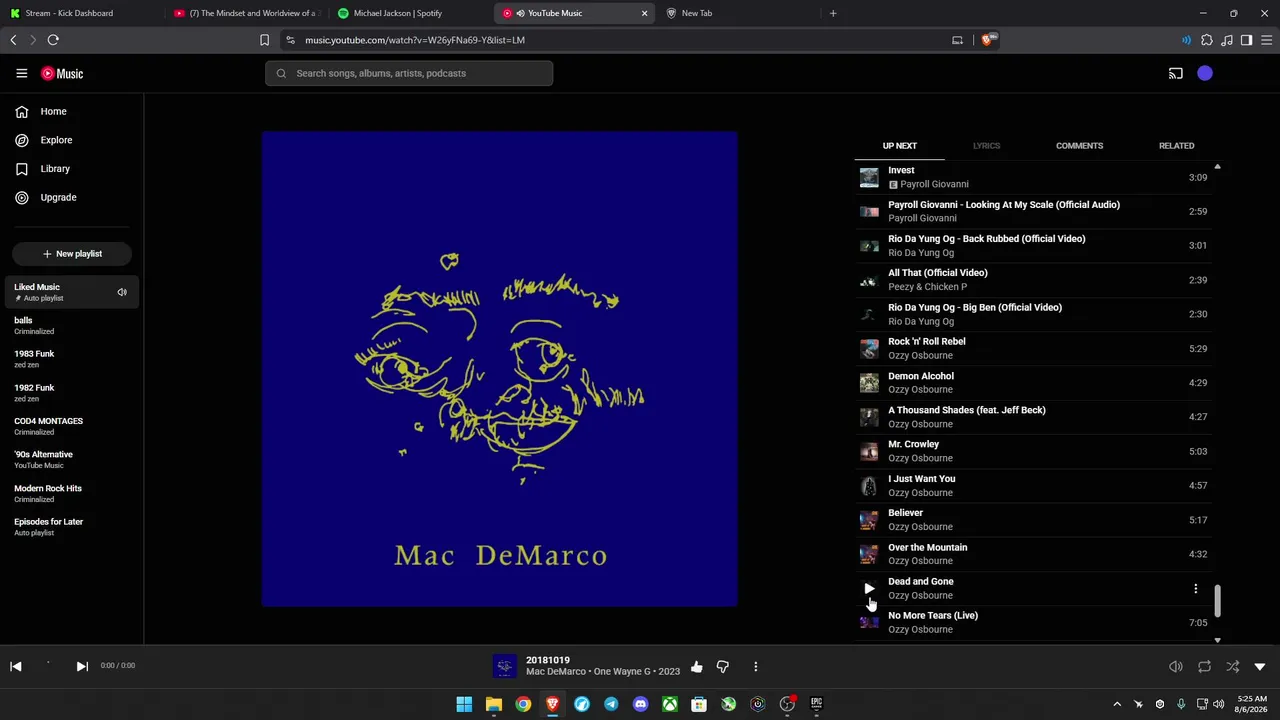Open the three-dot menu for Dead and Gone
1280x720 pixels.
tap(1195, 589)
